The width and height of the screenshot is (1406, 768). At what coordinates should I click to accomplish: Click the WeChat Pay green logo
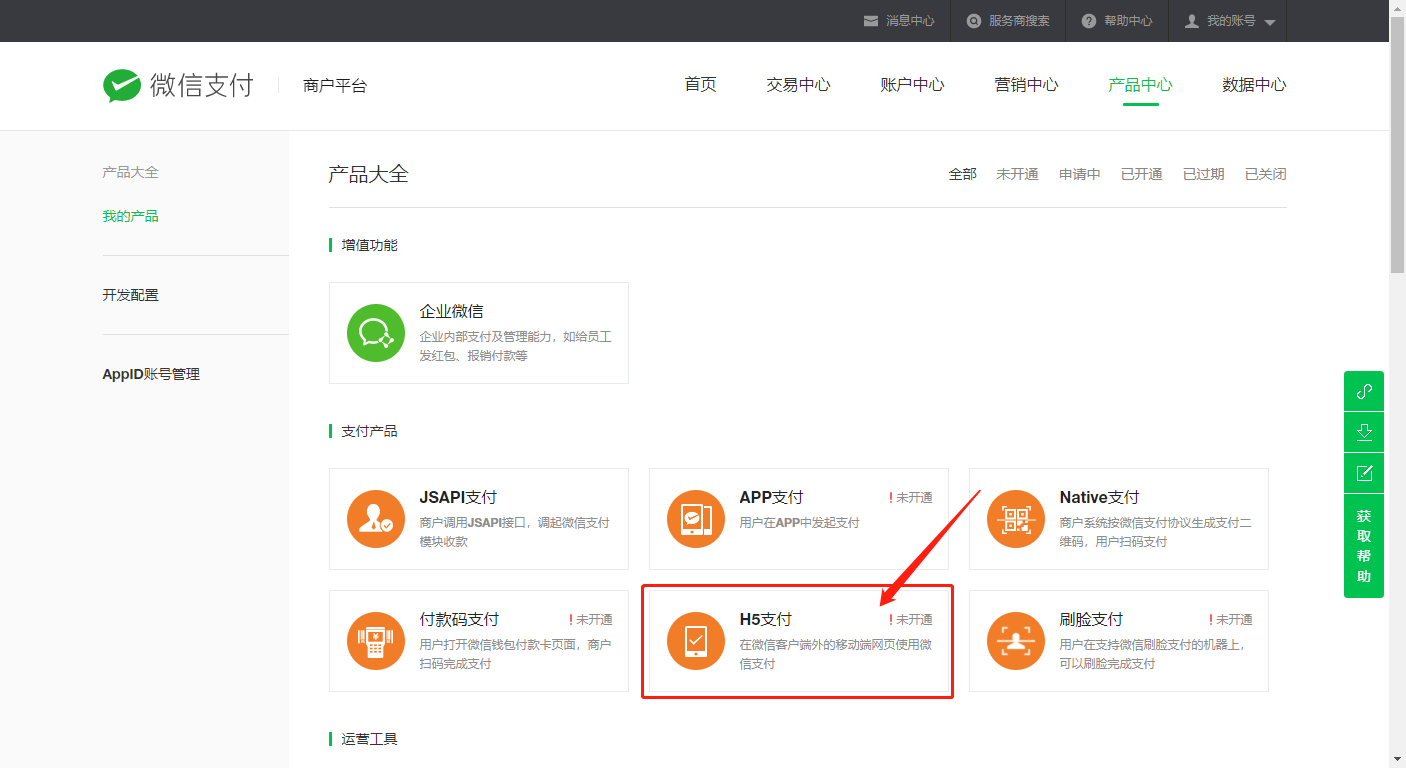(x=122, y=86)
